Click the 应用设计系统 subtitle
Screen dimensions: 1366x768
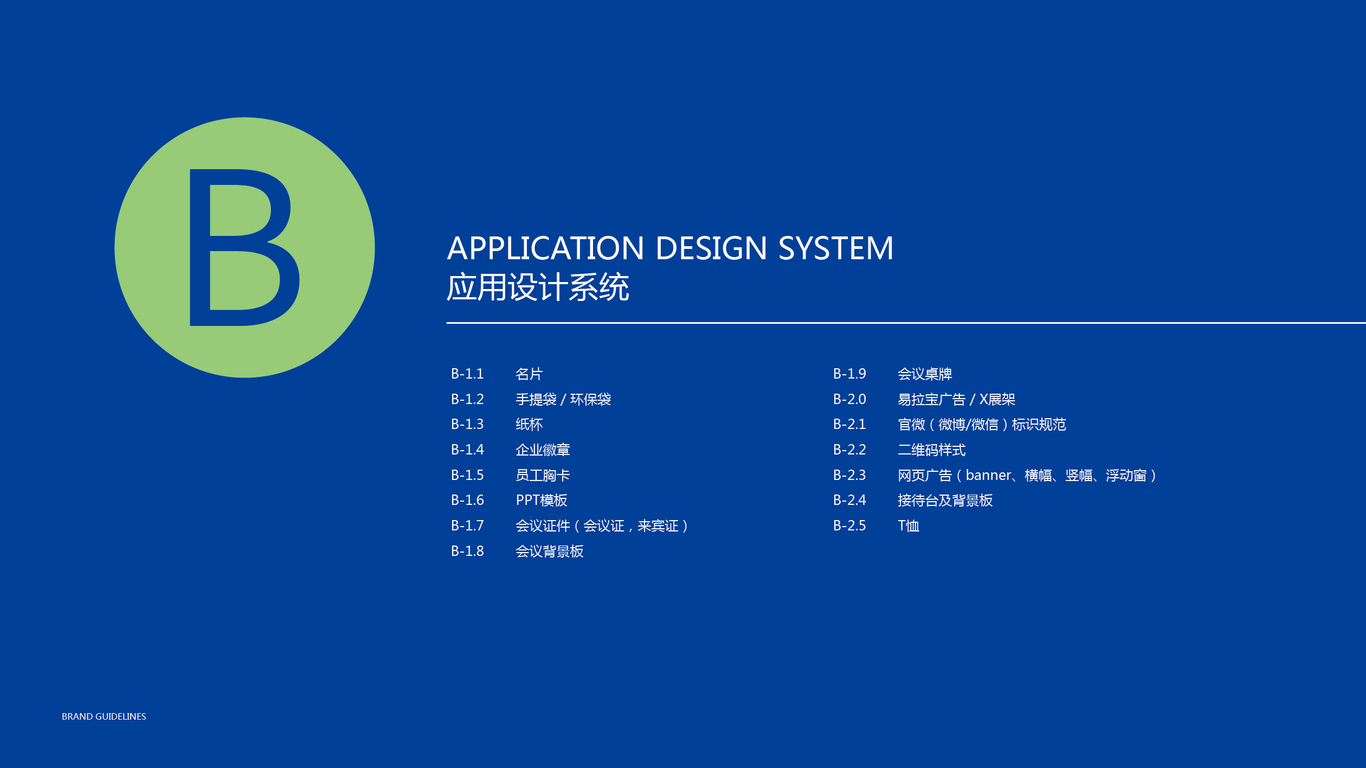click(538, 288)
